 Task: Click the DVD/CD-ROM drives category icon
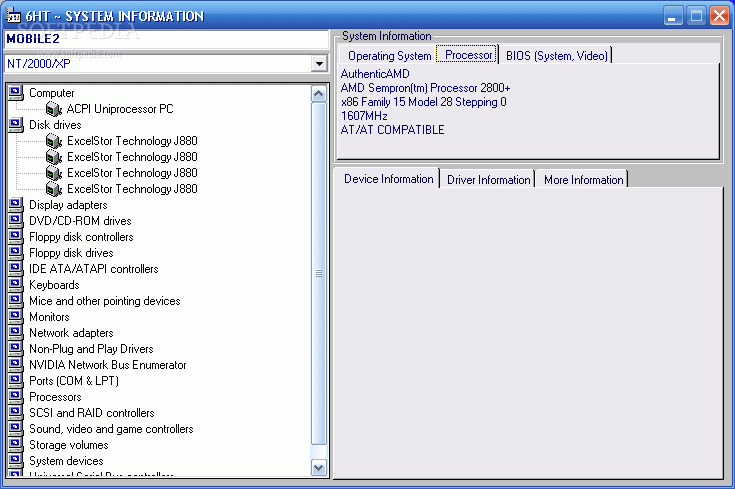(15, 220)
